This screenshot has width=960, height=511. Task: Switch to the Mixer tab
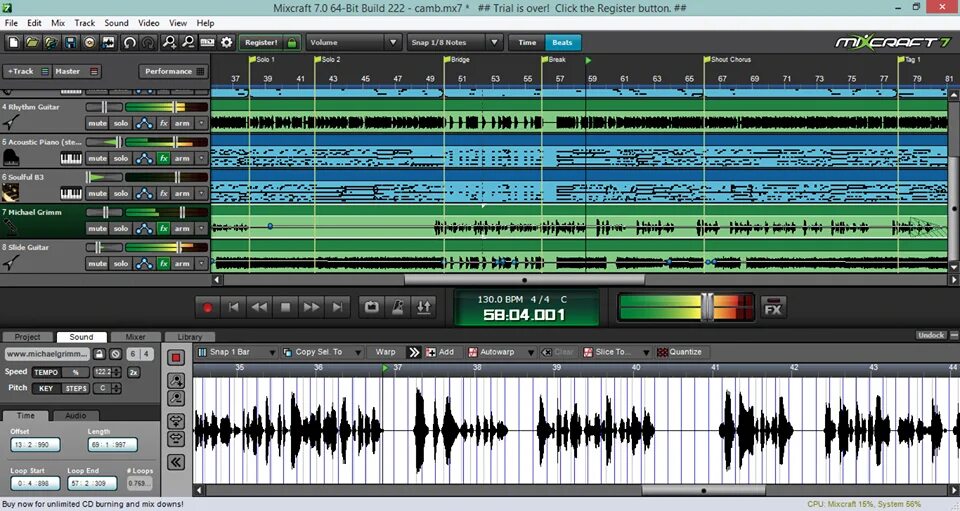pos(135,337)
